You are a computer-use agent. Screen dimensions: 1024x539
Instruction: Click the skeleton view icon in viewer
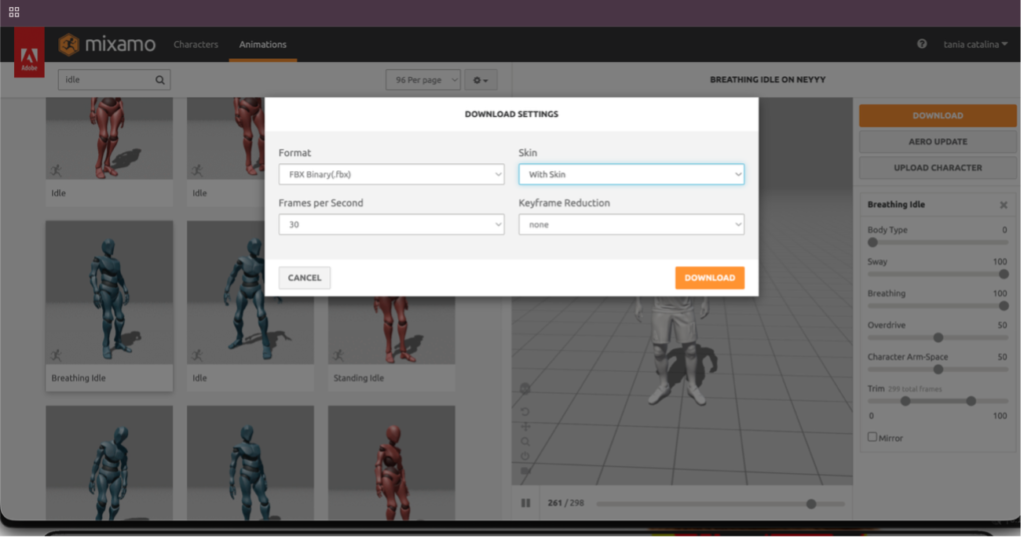tap(525, 389)
